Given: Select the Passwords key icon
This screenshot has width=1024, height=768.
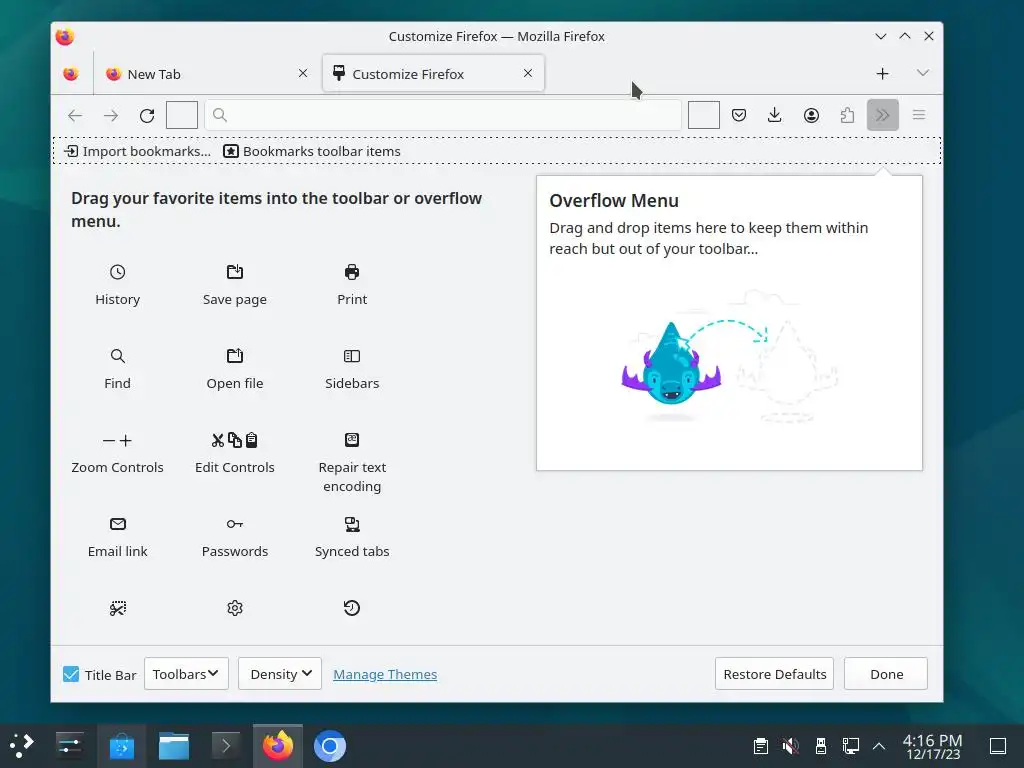Looking at the screenshot, I should 234,524.
